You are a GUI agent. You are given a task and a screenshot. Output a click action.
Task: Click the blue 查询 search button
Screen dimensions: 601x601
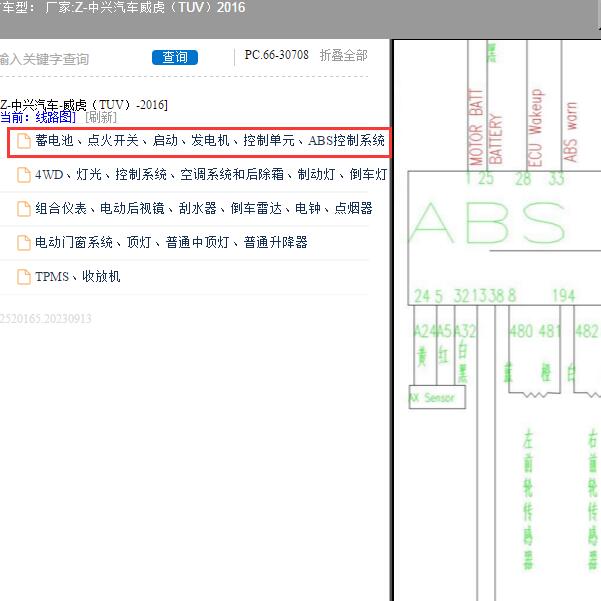pyautogui.click(x=175, y=57)
